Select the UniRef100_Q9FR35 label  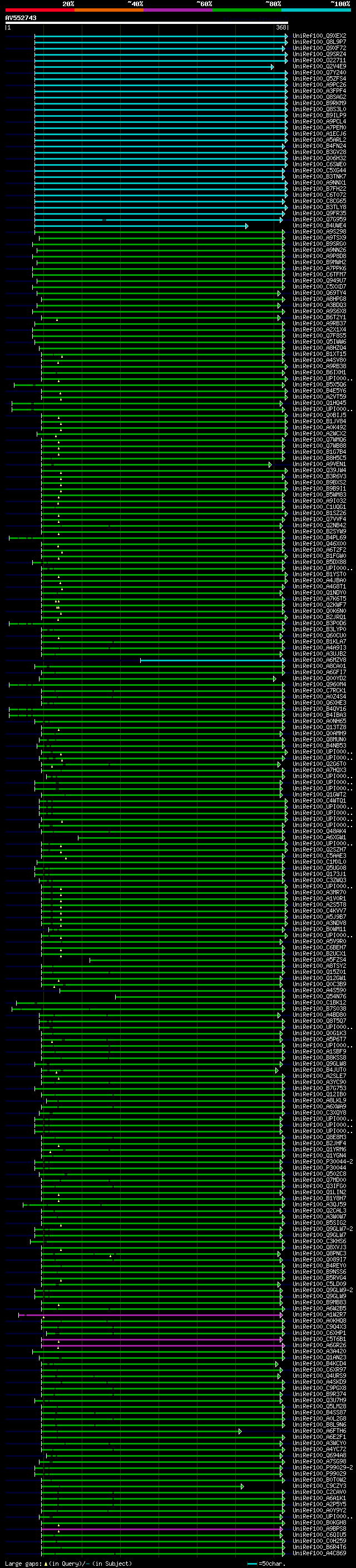tap(319, 214)
